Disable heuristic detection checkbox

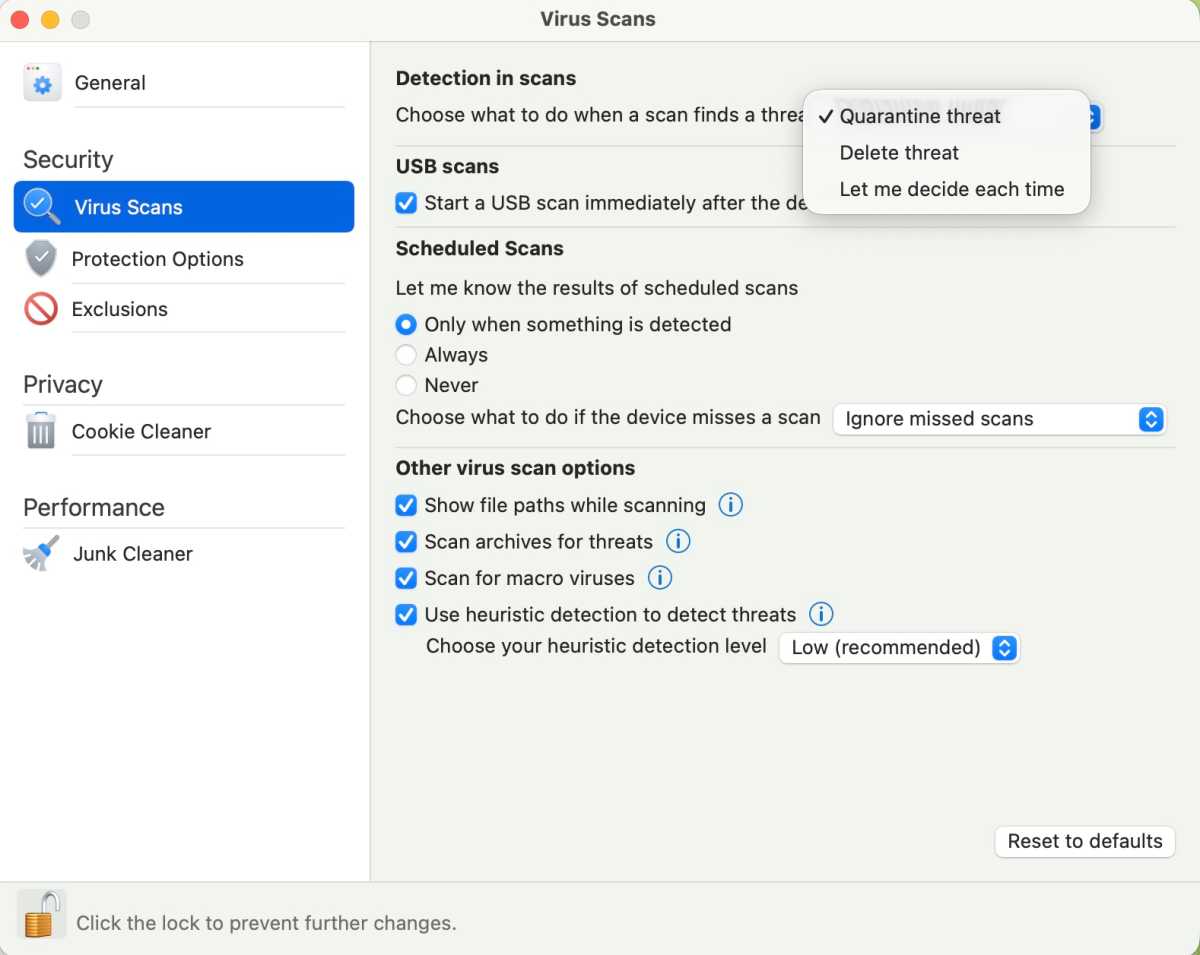[x=406, y=615]
